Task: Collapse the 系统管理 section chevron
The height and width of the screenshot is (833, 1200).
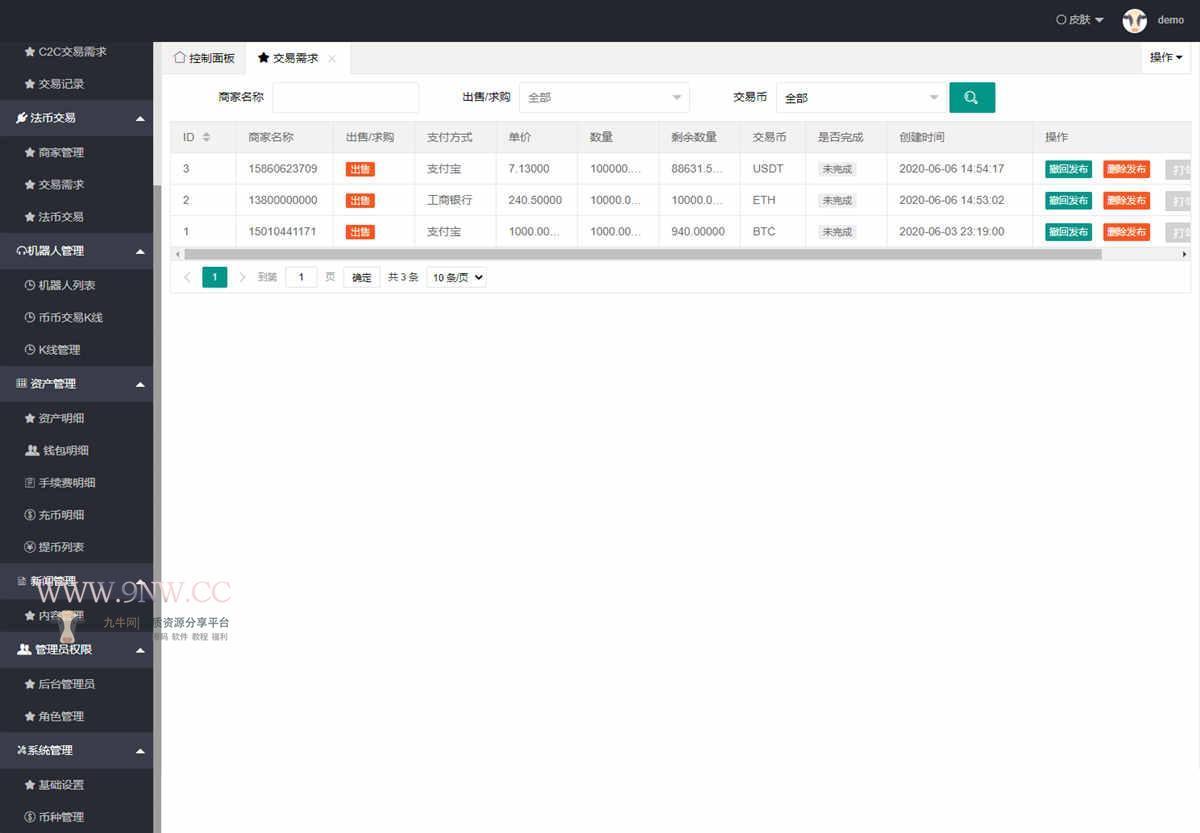Action: tap(141, 750)
